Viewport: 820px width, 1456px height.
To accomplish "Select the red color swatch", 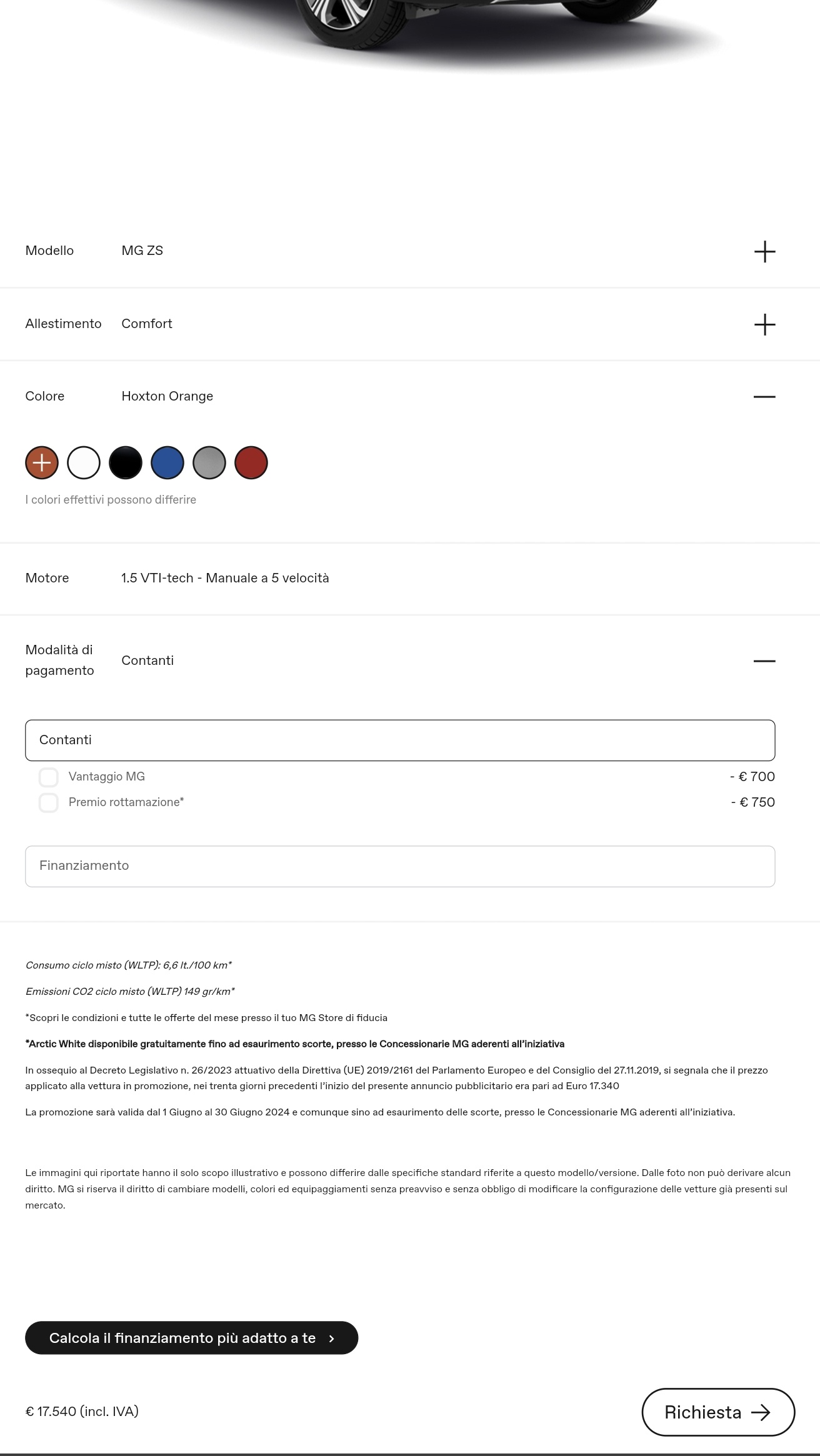I will pos(251,462).
